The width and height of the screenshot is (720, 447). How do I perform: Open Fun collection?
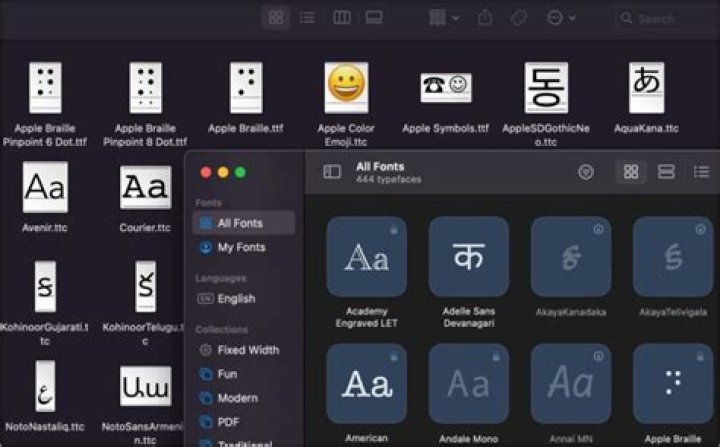pos(244,374)
